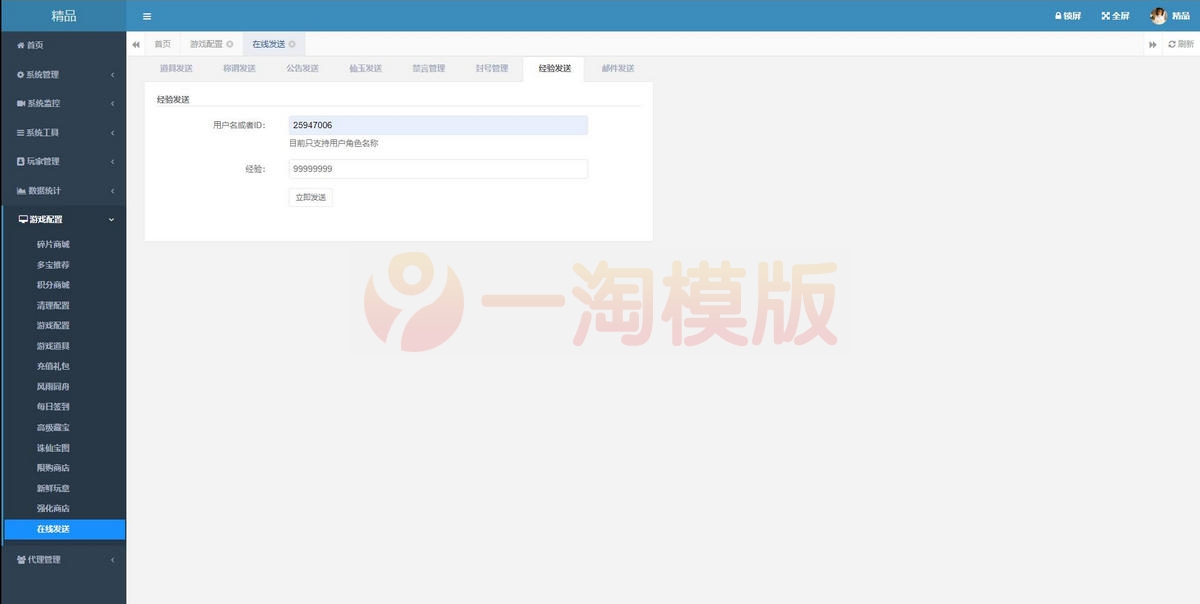Shift page tabs left with double-arrow icon

tap(136, 44)
